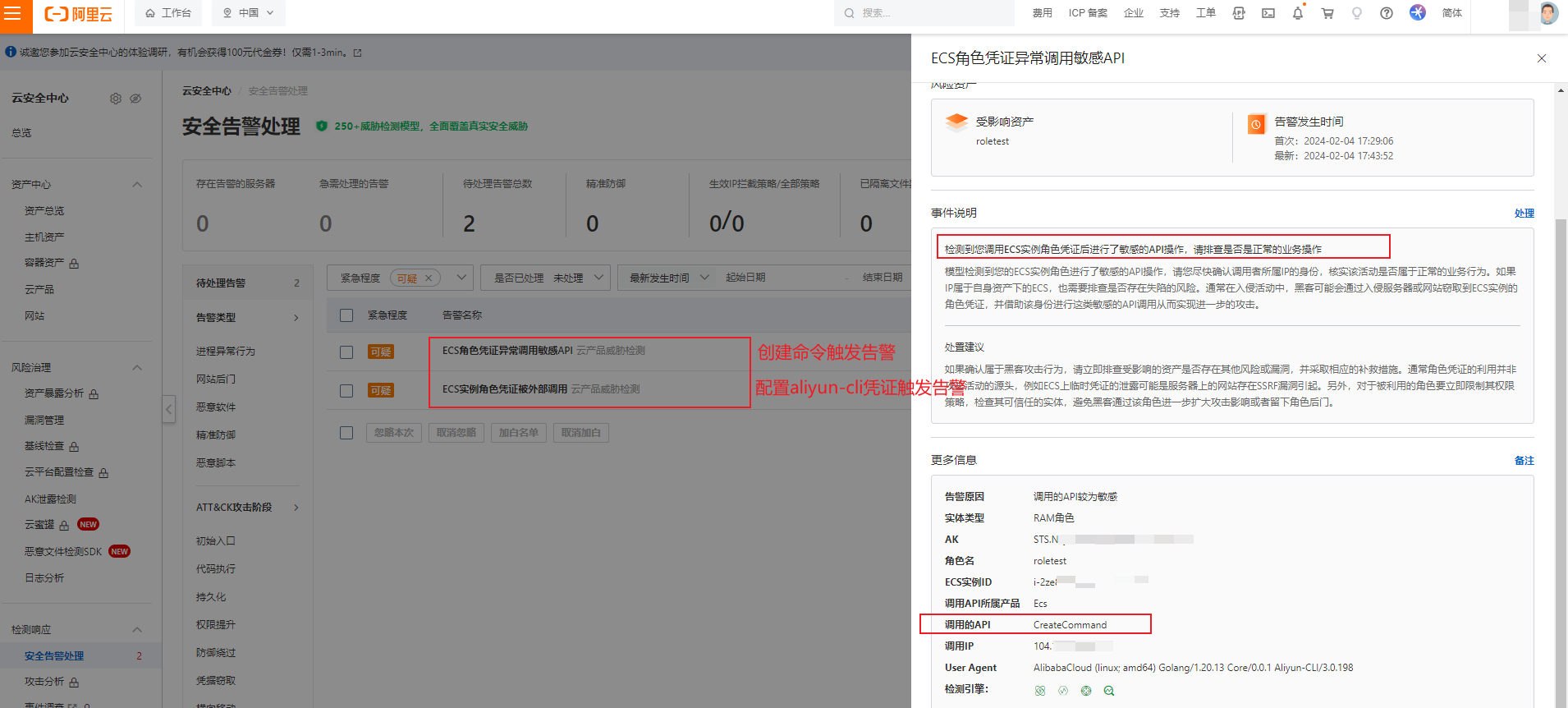Open the 中国 region dropdown
1568x708 pixels.
click(249, 13)
